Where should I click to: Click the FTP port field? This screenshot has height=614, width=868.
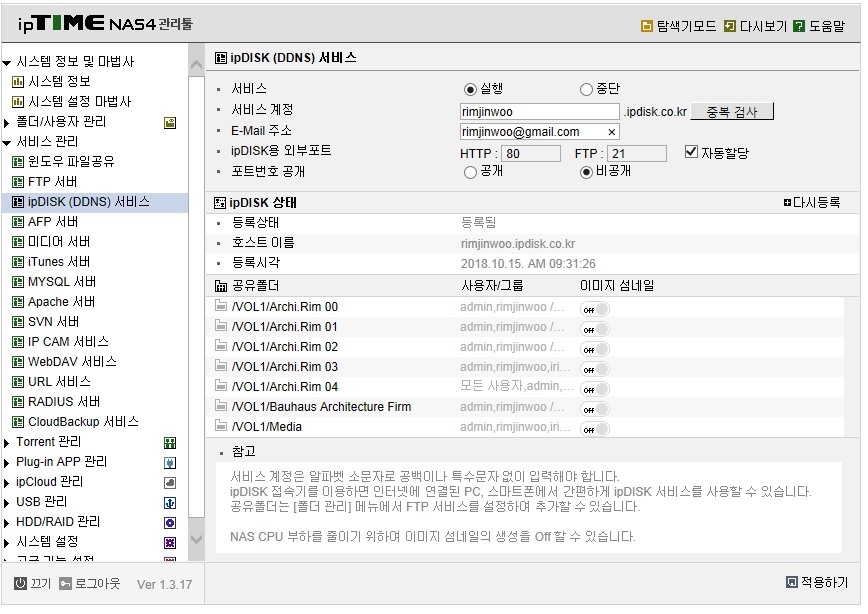pyautogui.click(x=637, y=153)
